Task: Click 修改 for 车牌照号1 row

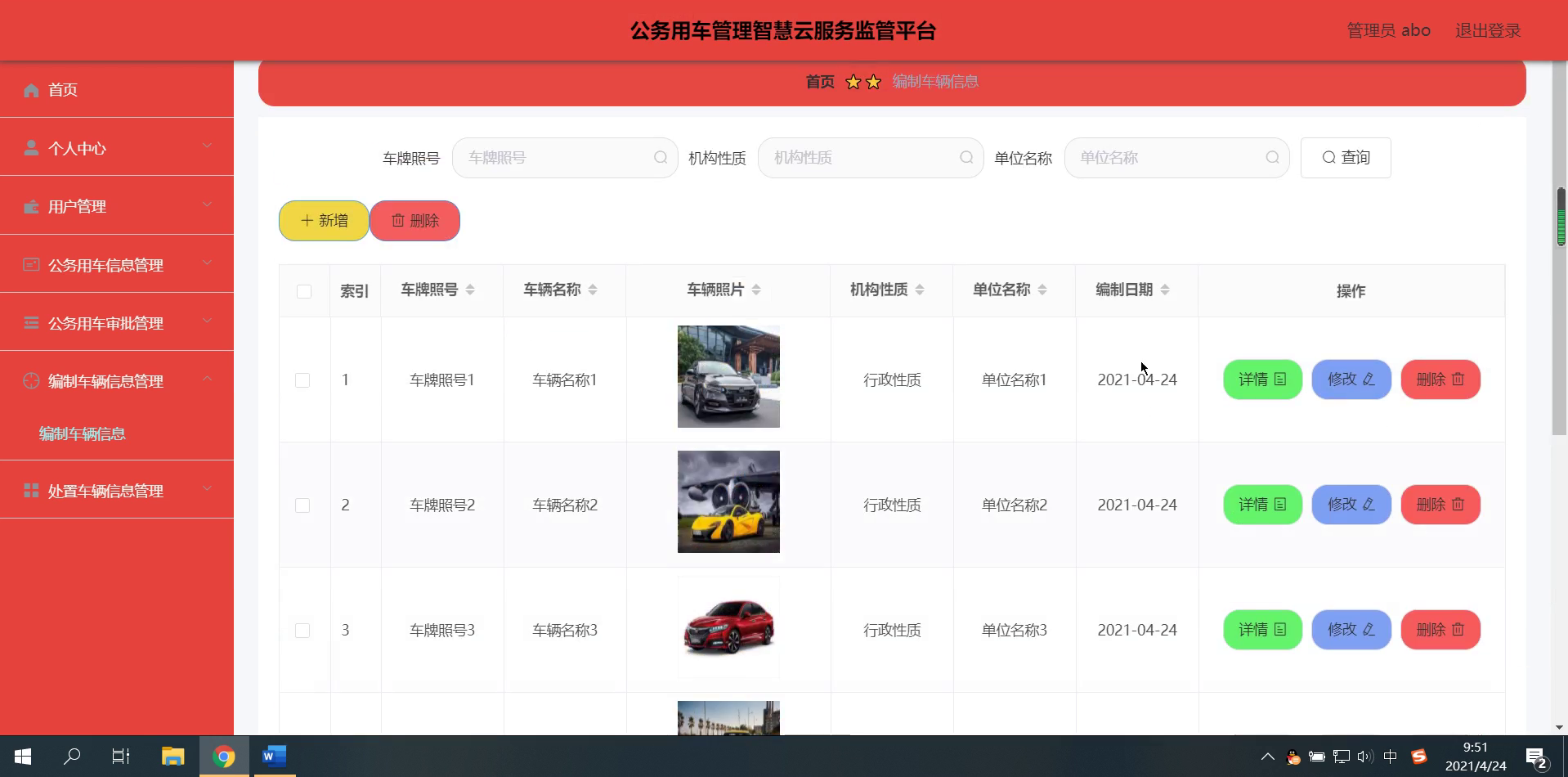Action: (1351, 380)
